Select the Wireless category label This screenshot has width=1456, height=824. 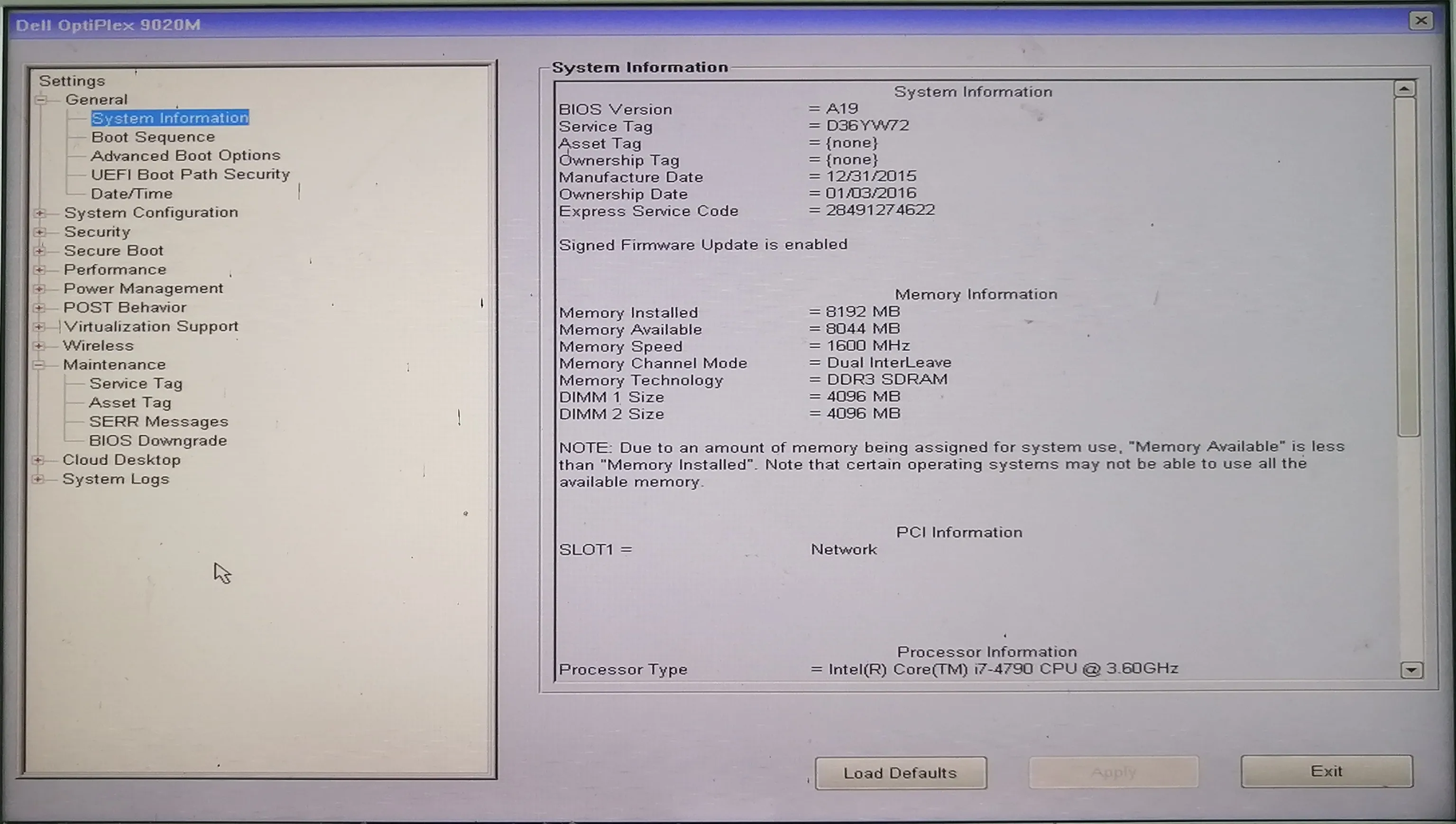pos(99,345)
